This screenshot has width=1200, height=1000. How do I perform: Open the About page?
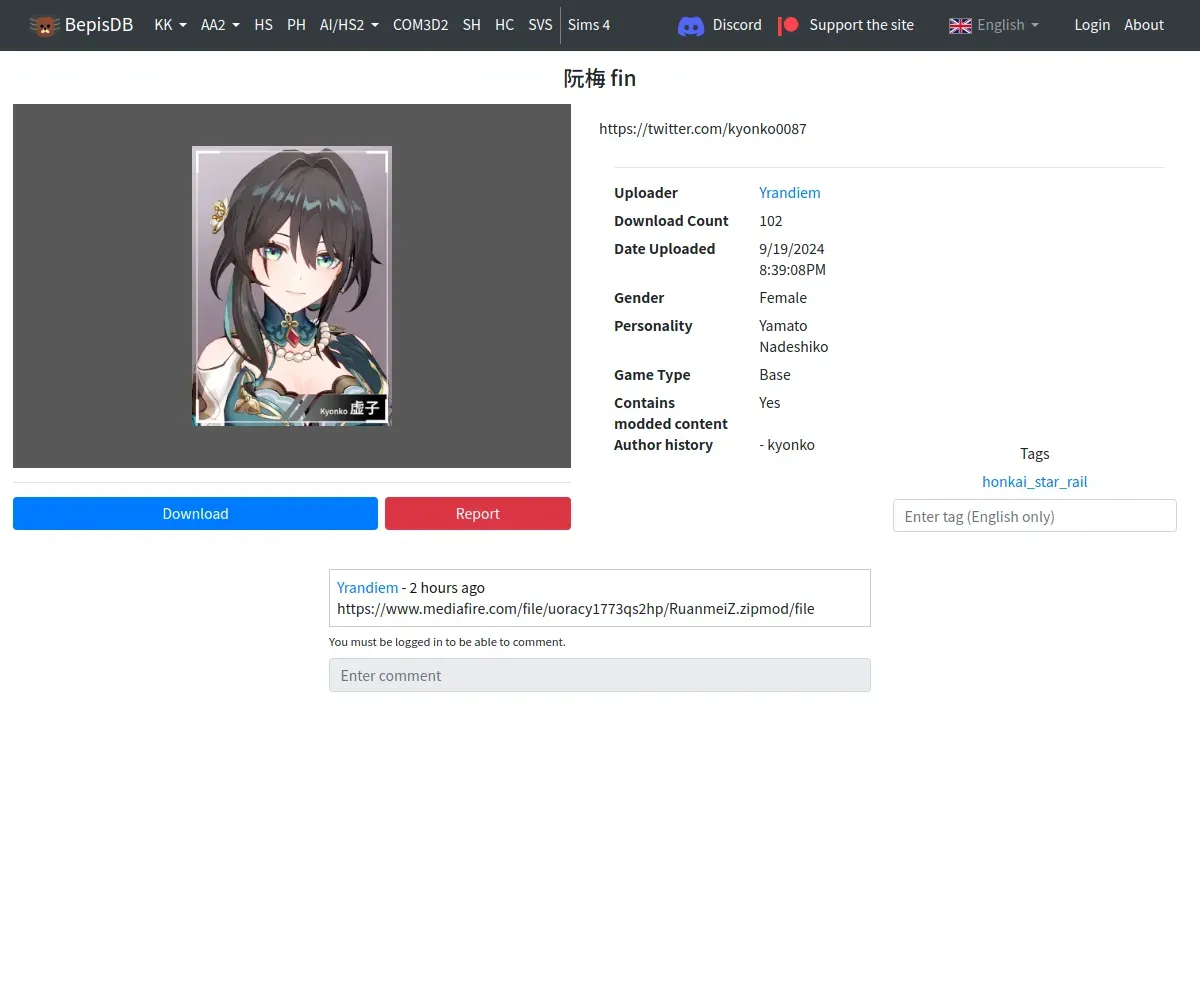1144,25
